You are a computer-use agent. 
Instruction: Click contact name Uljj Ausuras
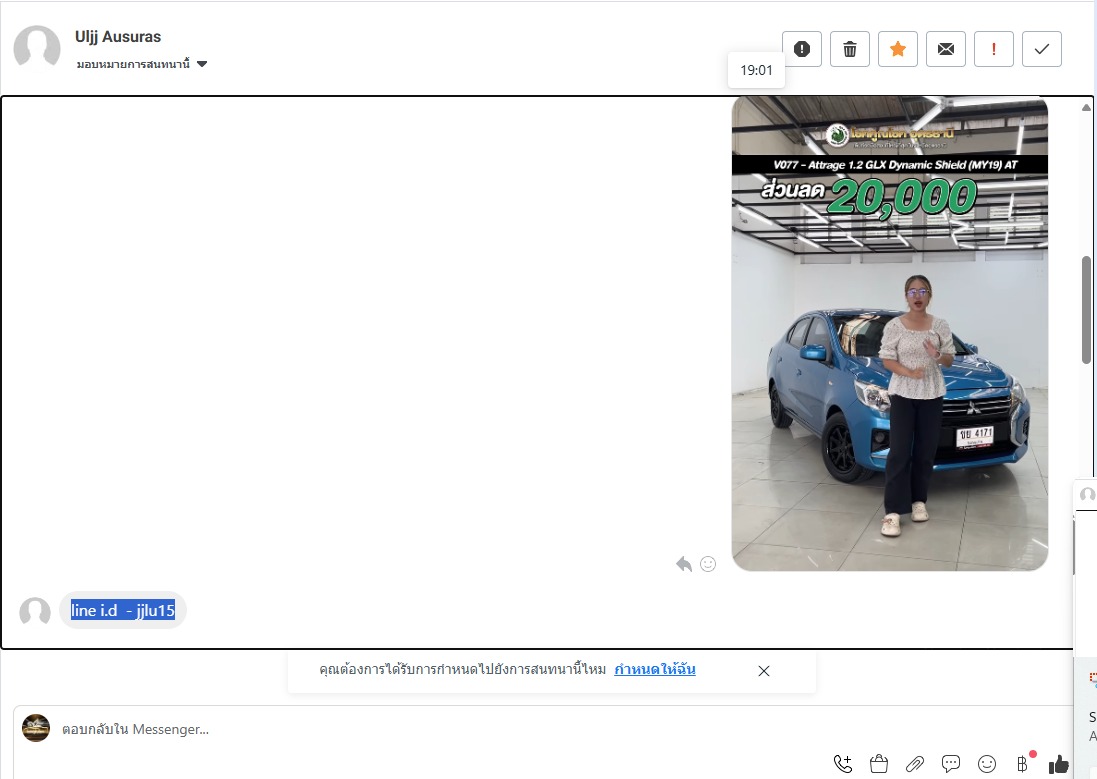[x=118, y=36]
